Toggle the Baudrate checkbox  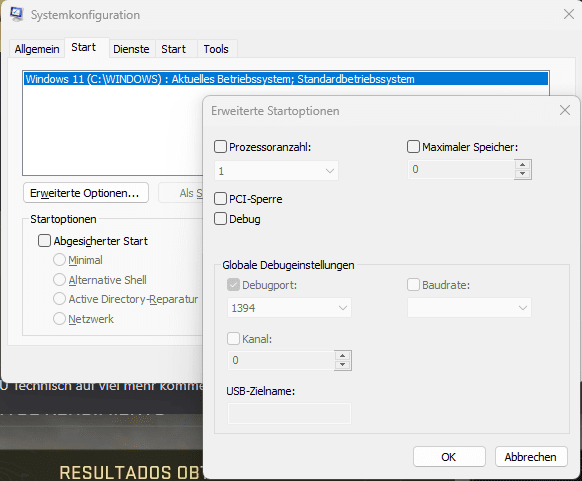coord(413,285)
